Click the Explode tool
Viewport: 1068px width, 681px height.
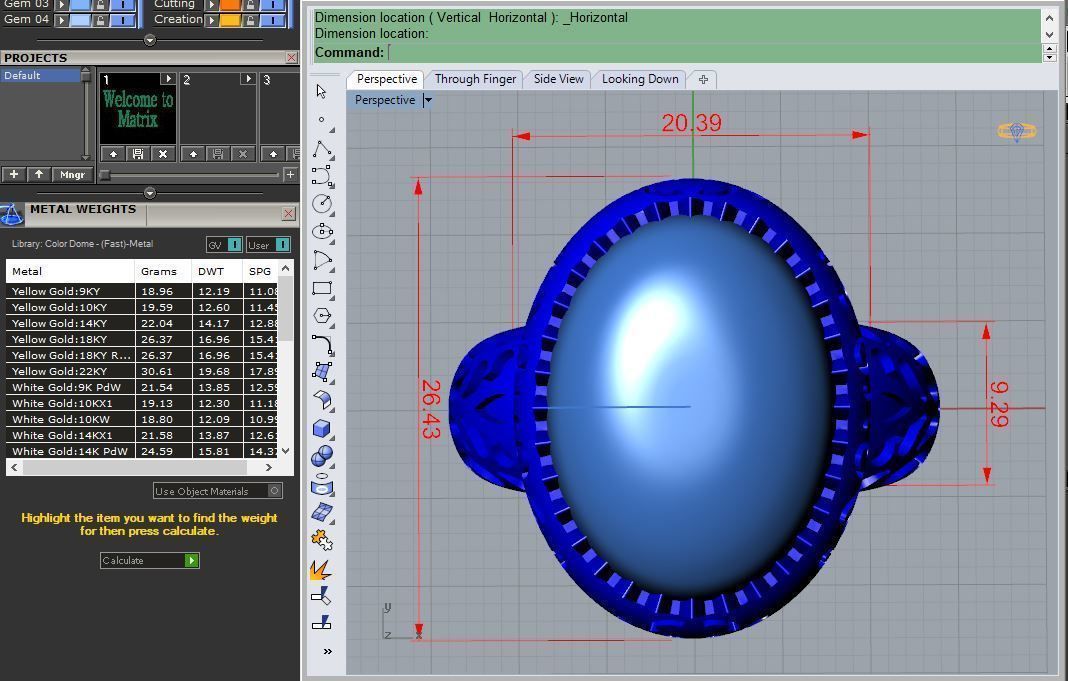(x=321, y=569)
